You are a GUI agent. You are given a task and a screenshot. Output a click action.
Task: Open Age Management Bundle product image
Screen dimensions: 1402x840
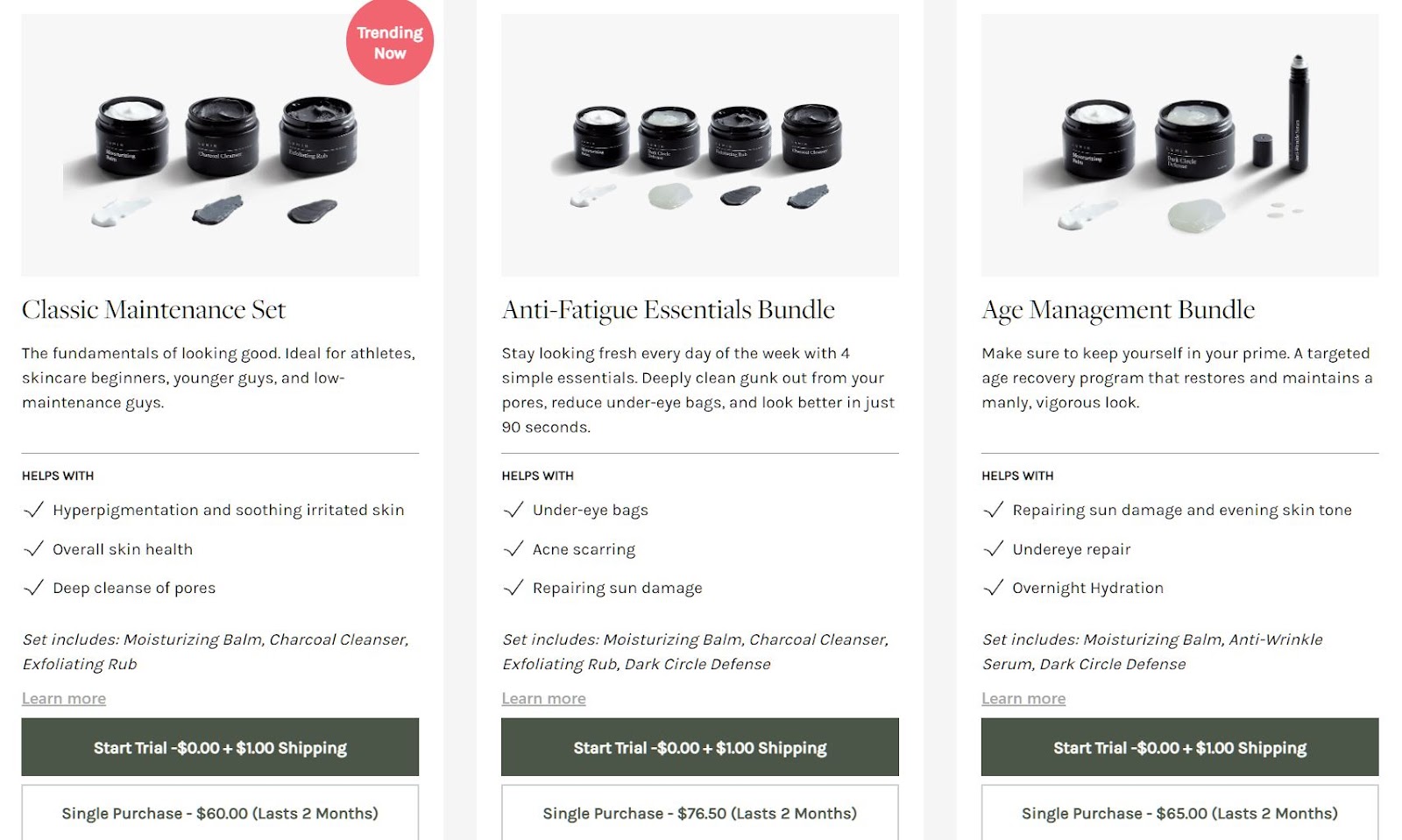[1179, 145]
